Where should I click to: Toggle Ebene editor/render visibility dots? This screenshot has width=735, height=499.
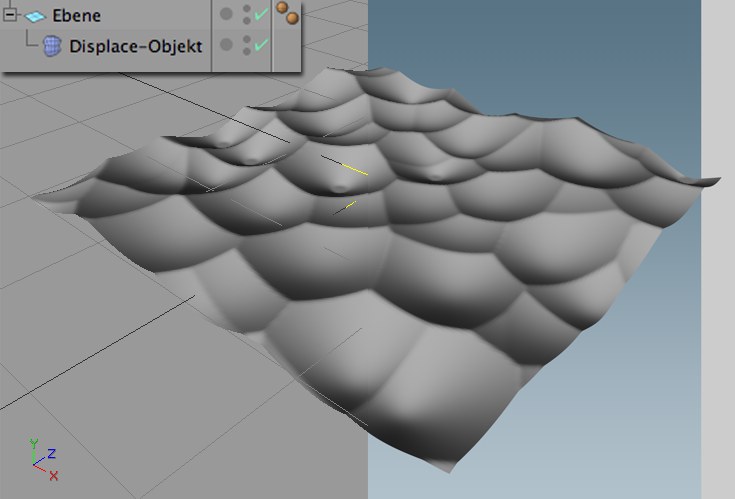click(247, 15)
